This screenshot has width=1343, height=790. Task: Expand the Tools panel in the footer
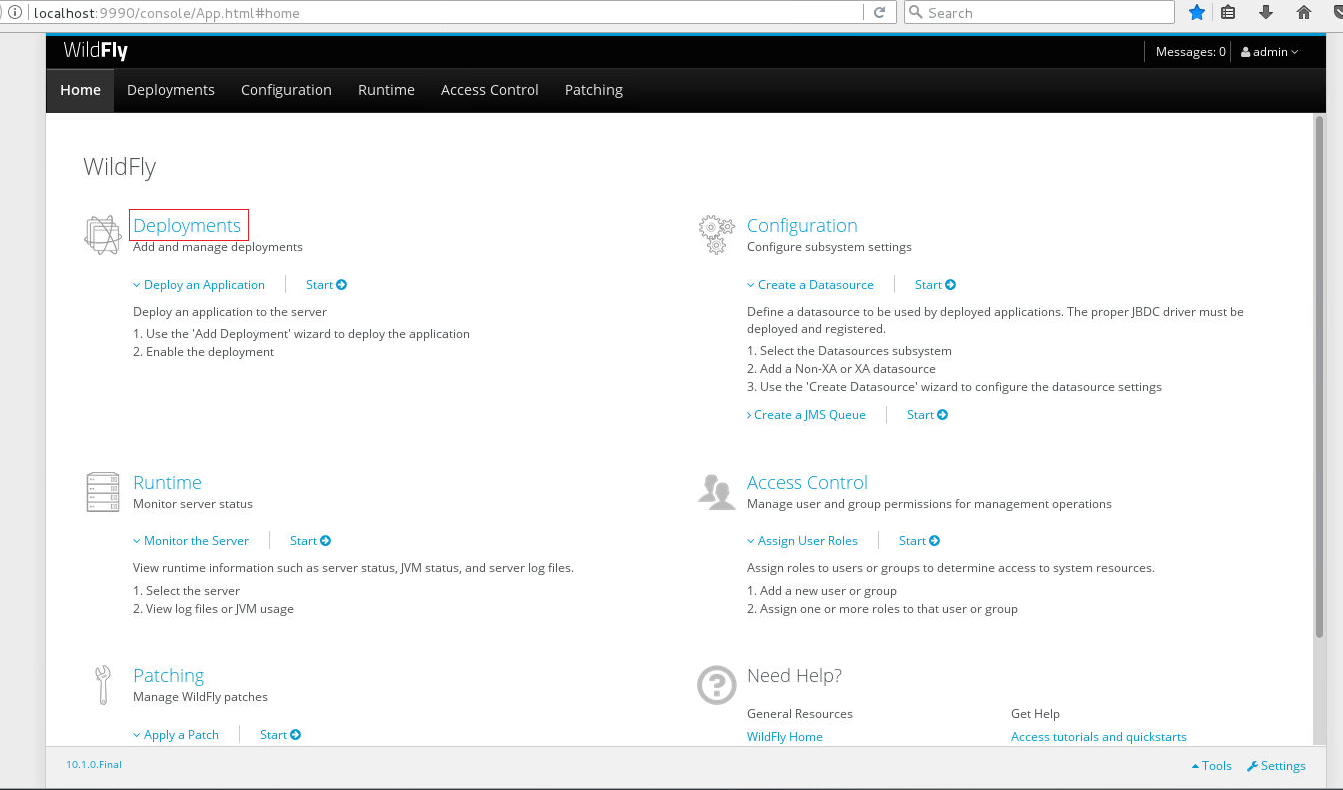click(1212, 766)
